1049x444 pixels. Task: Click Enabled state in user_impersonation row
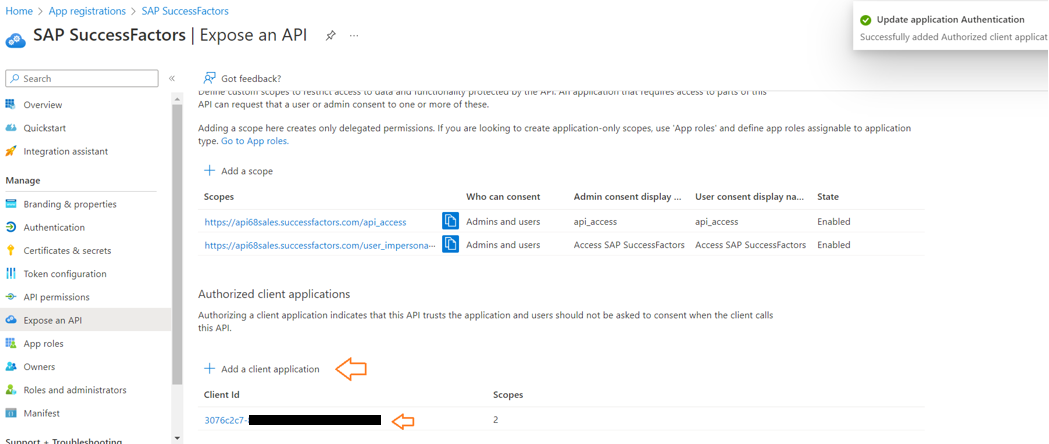pyautogui.click(x=834, y=245)
